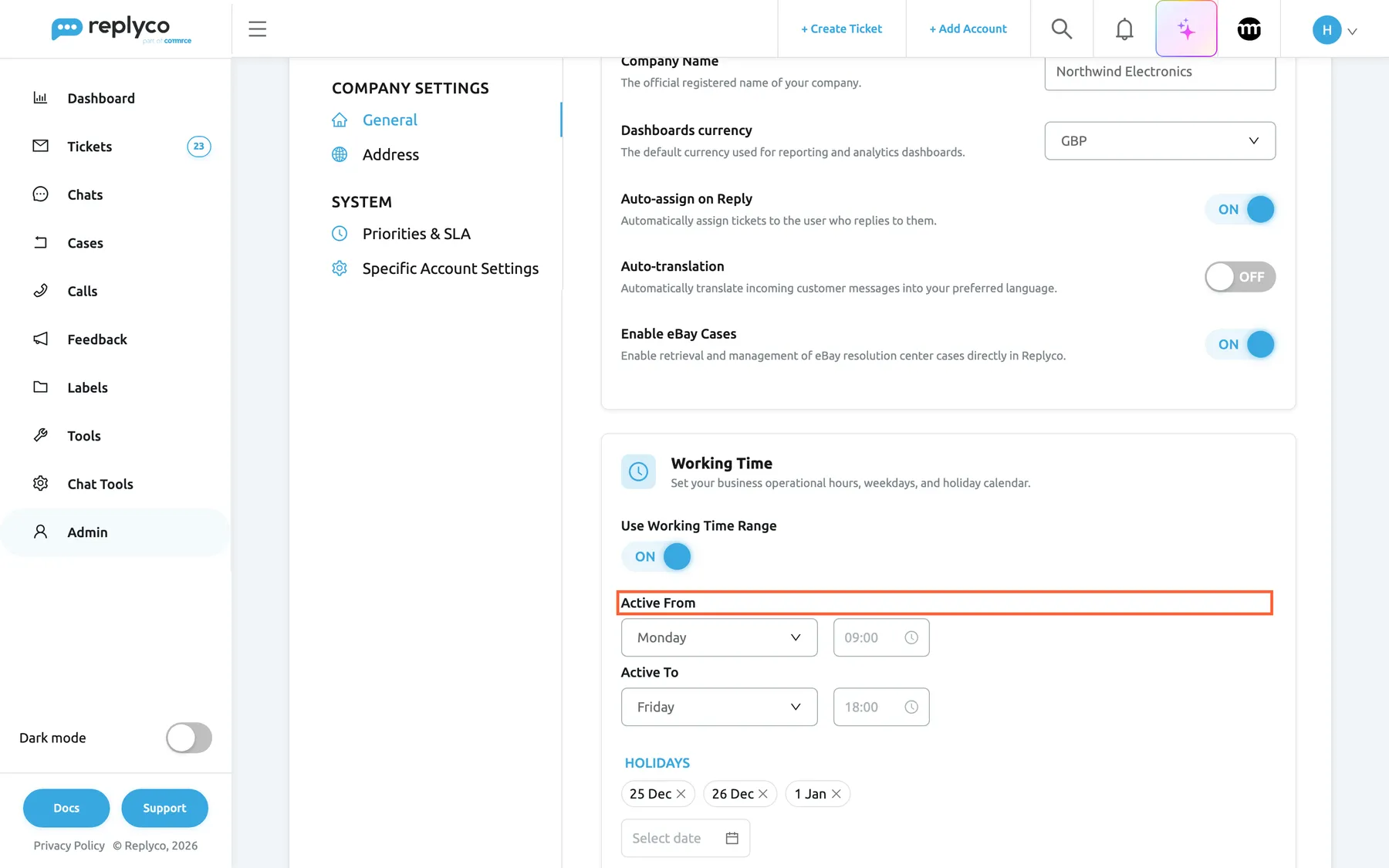The height and width of the screenshot is (868, 1389).
Task: Click clock icon in 09:00 time field
Action: [x=911, y=637]
